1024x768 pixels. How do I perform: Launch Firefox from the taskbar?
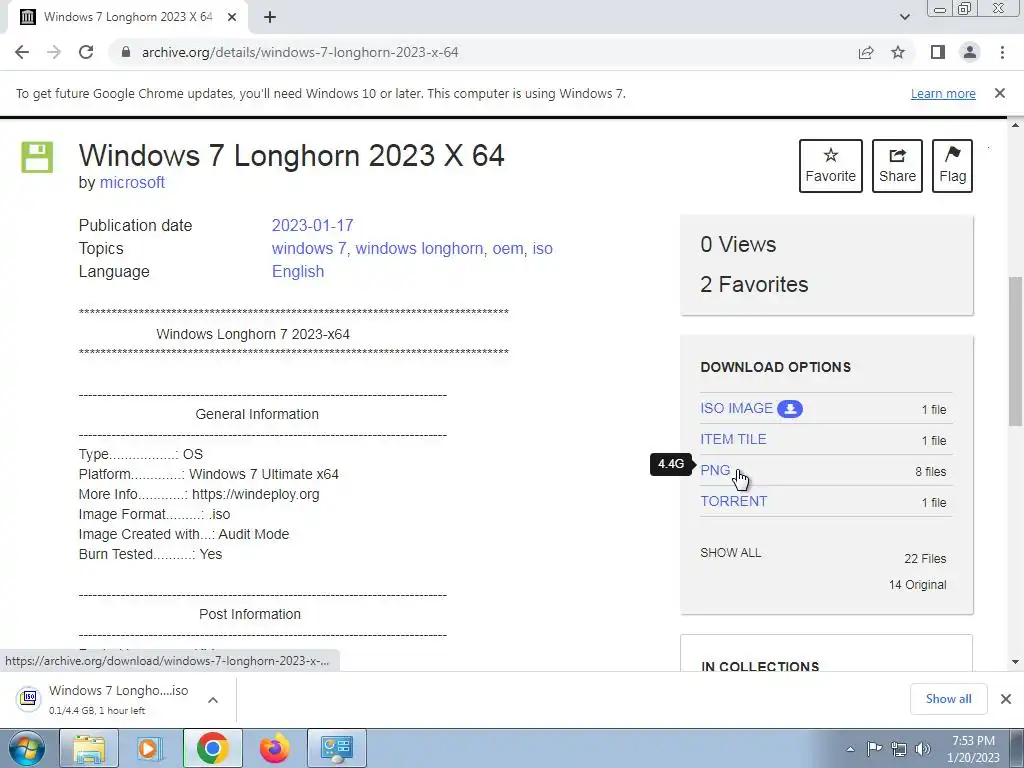pyautogui.click(x=274, y=748)
